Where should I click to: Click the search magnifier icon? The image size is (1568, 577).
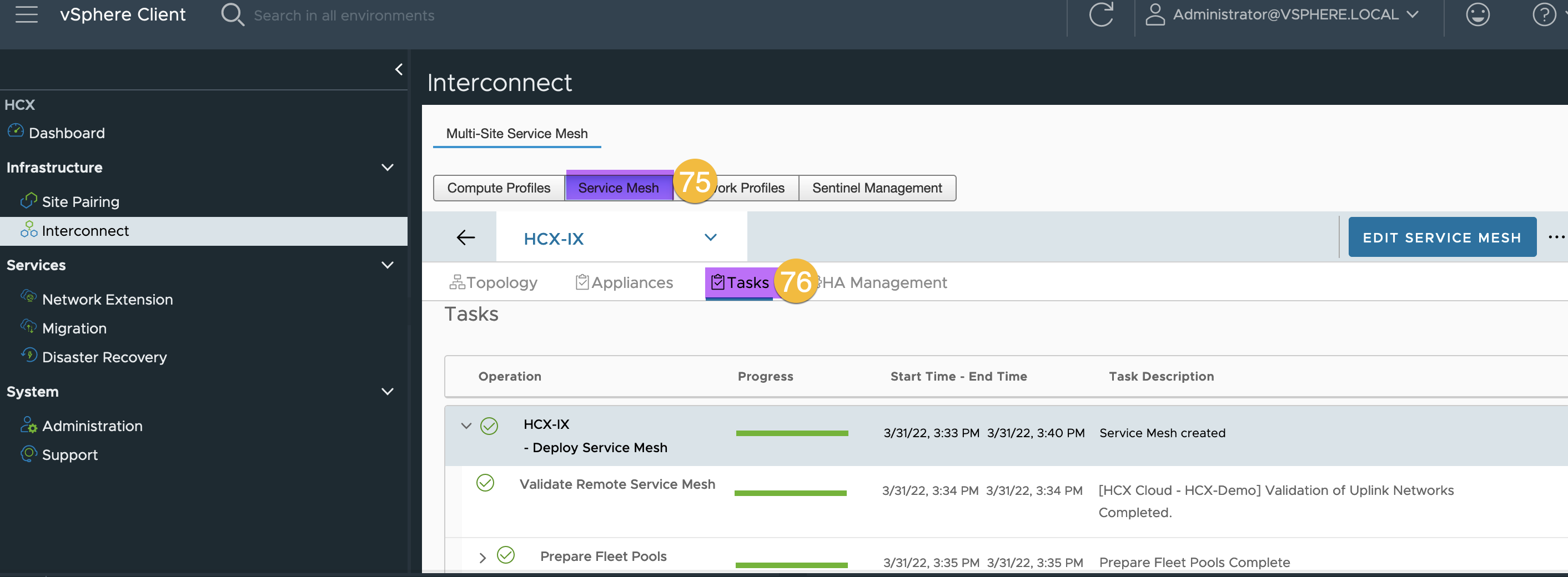pyautogui.click(x=232, y=14)
